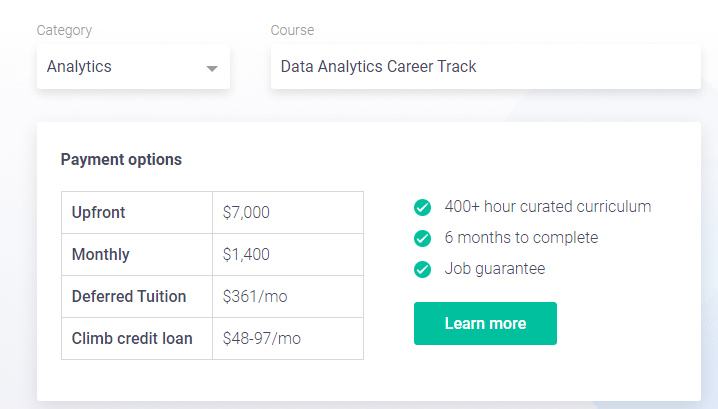Open the Data Analytics Career Track course selector

[x=485, y=67]
